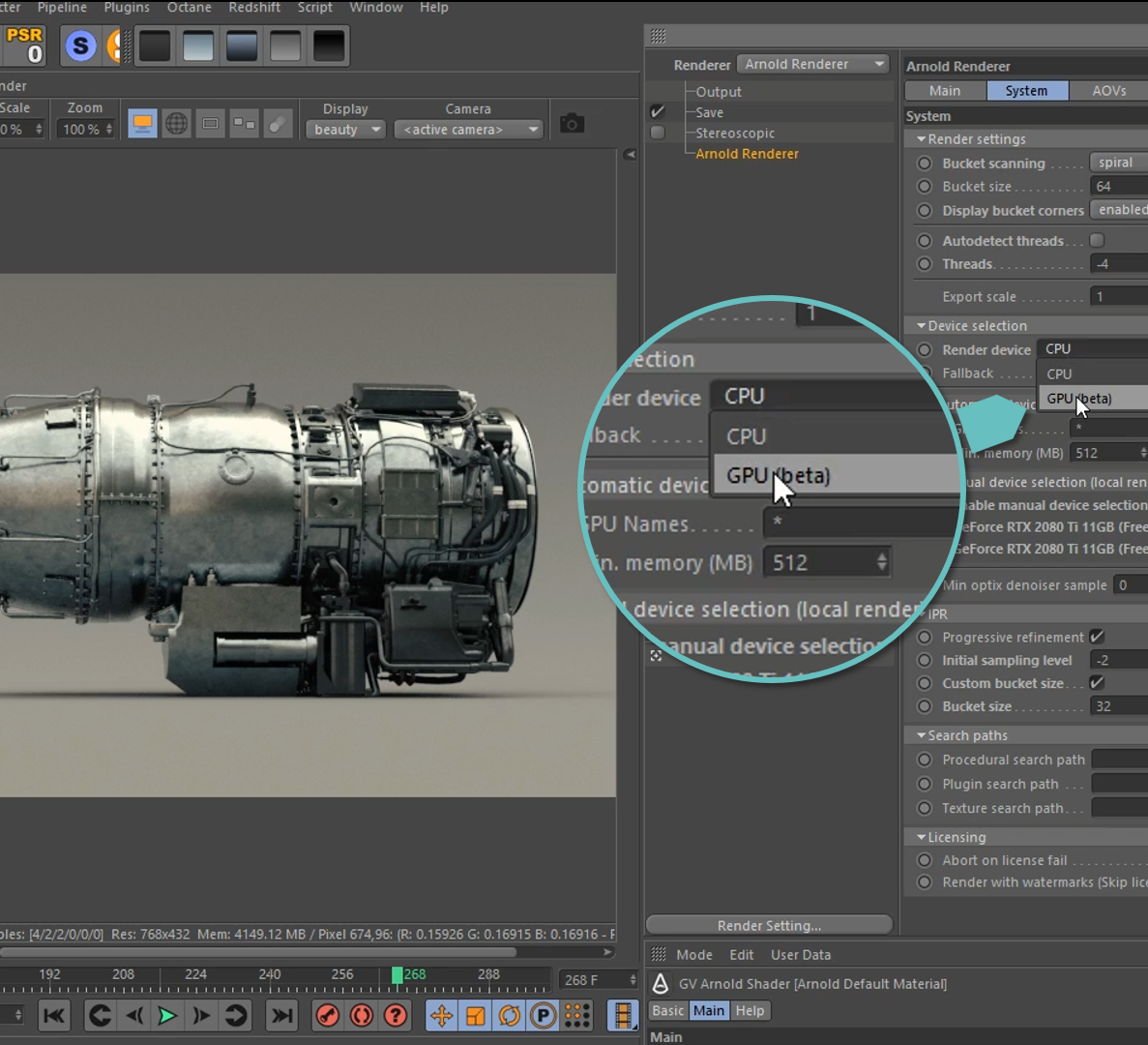Select the Arnold Renderer tree entry
This screenshot has height=1045, width=1148.
[x=747, y=153]
